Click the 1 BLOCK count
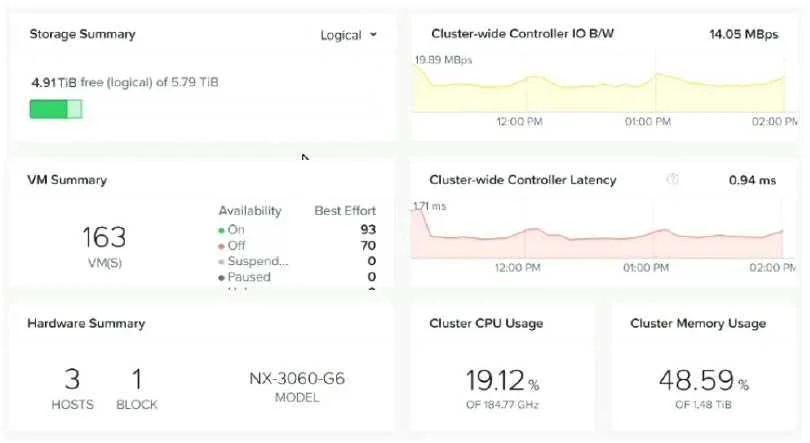This screenshot has width=810, height=443. [x=137, y=388]
